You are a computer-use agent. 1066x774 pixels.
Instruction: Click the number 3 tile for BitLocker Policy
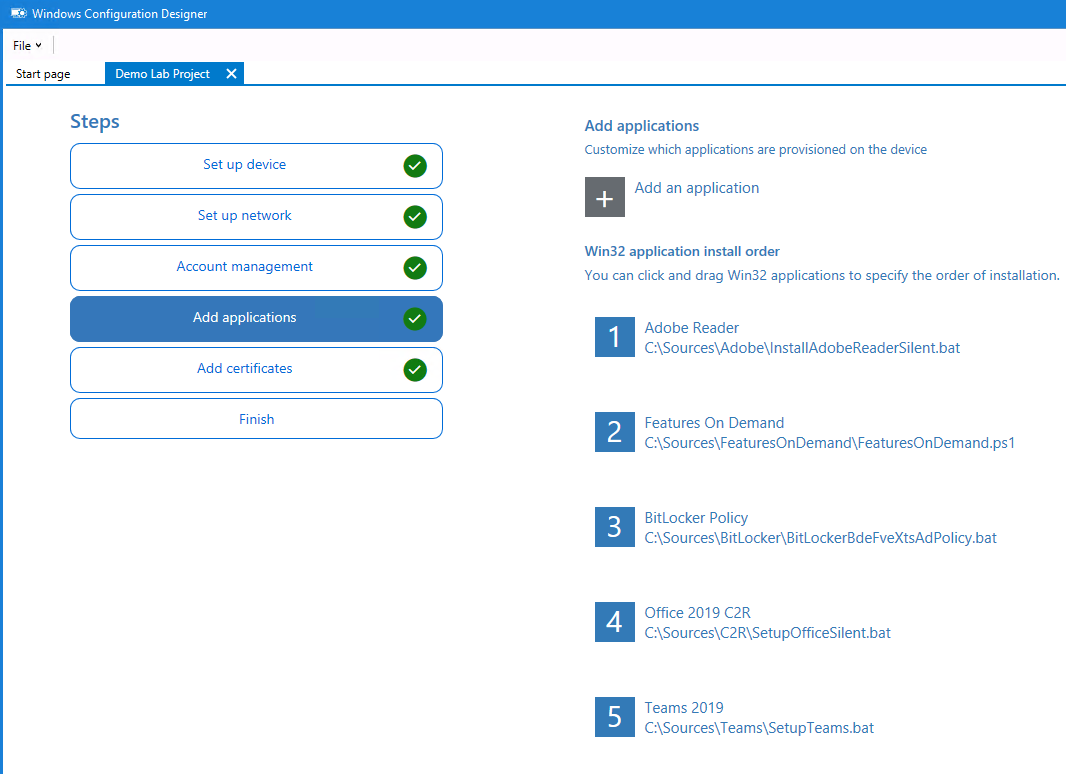click(615, 527)
